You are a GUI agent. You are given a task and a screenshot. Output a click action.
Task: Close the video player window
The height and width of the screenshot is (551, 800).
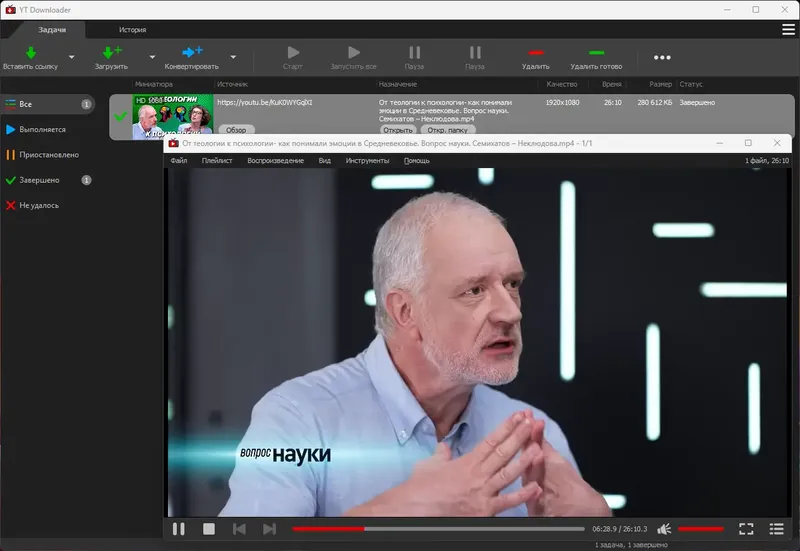point(777,143)
